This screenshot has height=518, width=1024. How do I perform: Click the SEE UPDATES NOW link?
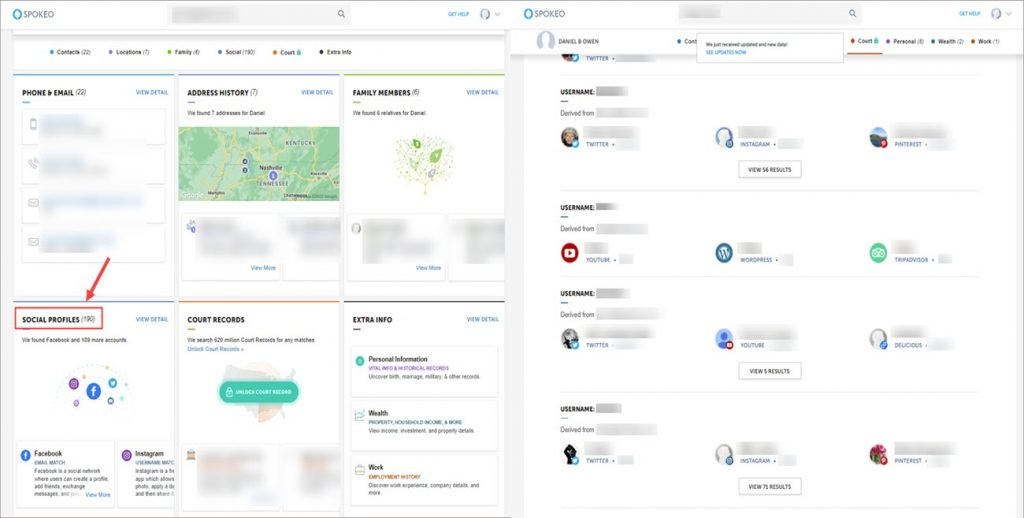[x=726, y=52]
